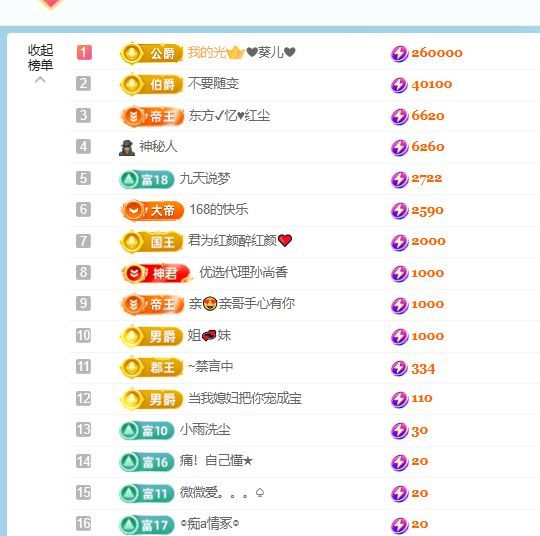Click the 男爵 badge beside 姐妹

152,336
